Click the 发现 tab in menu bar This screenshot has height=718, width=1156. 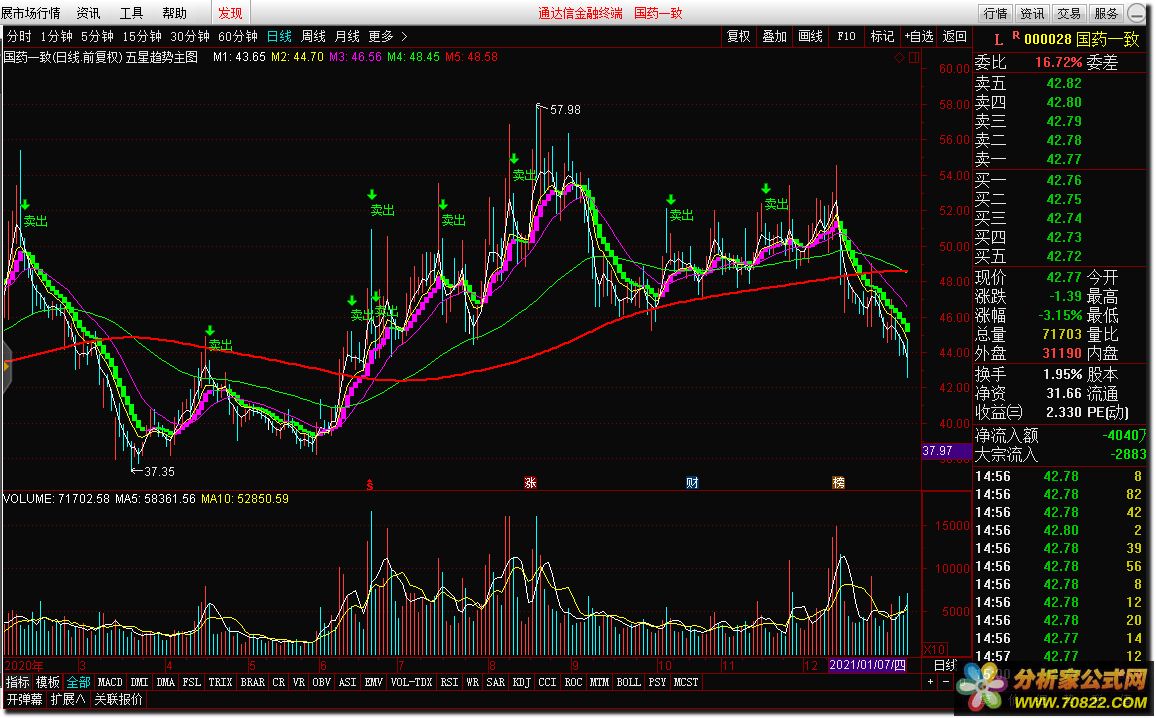(x=230, y=13)
